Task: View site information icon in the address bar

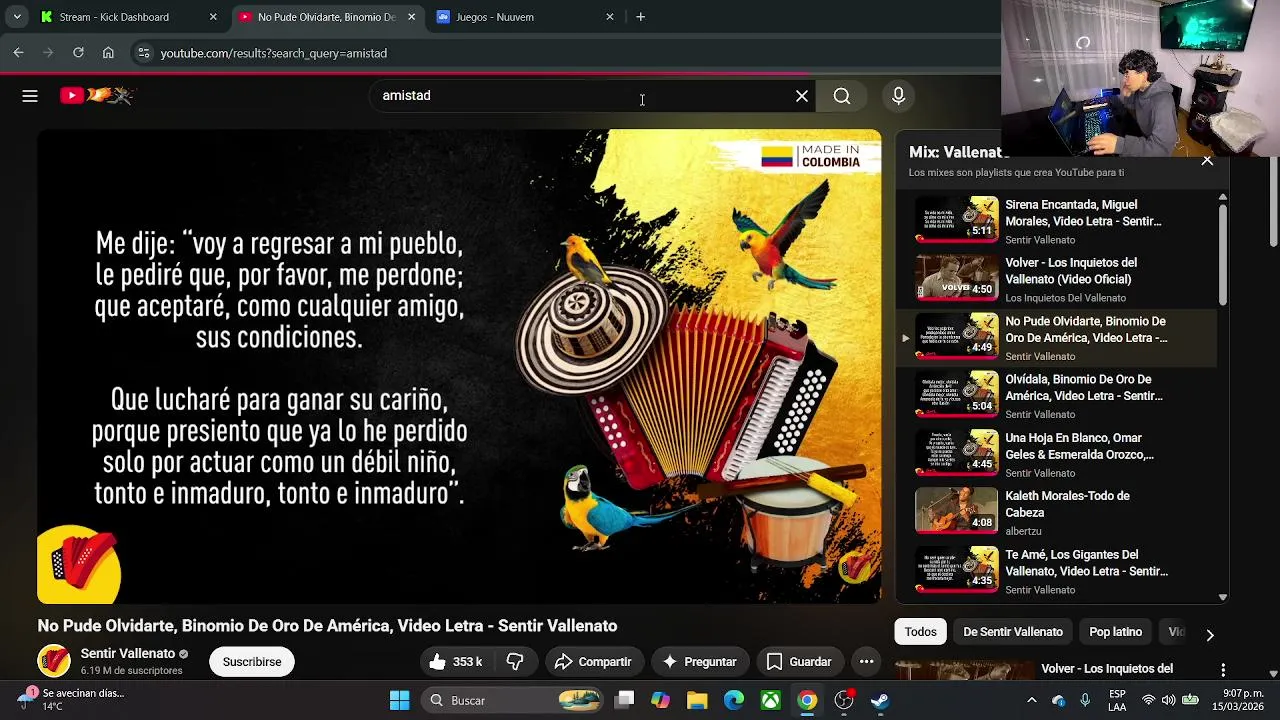Action: 143,53
